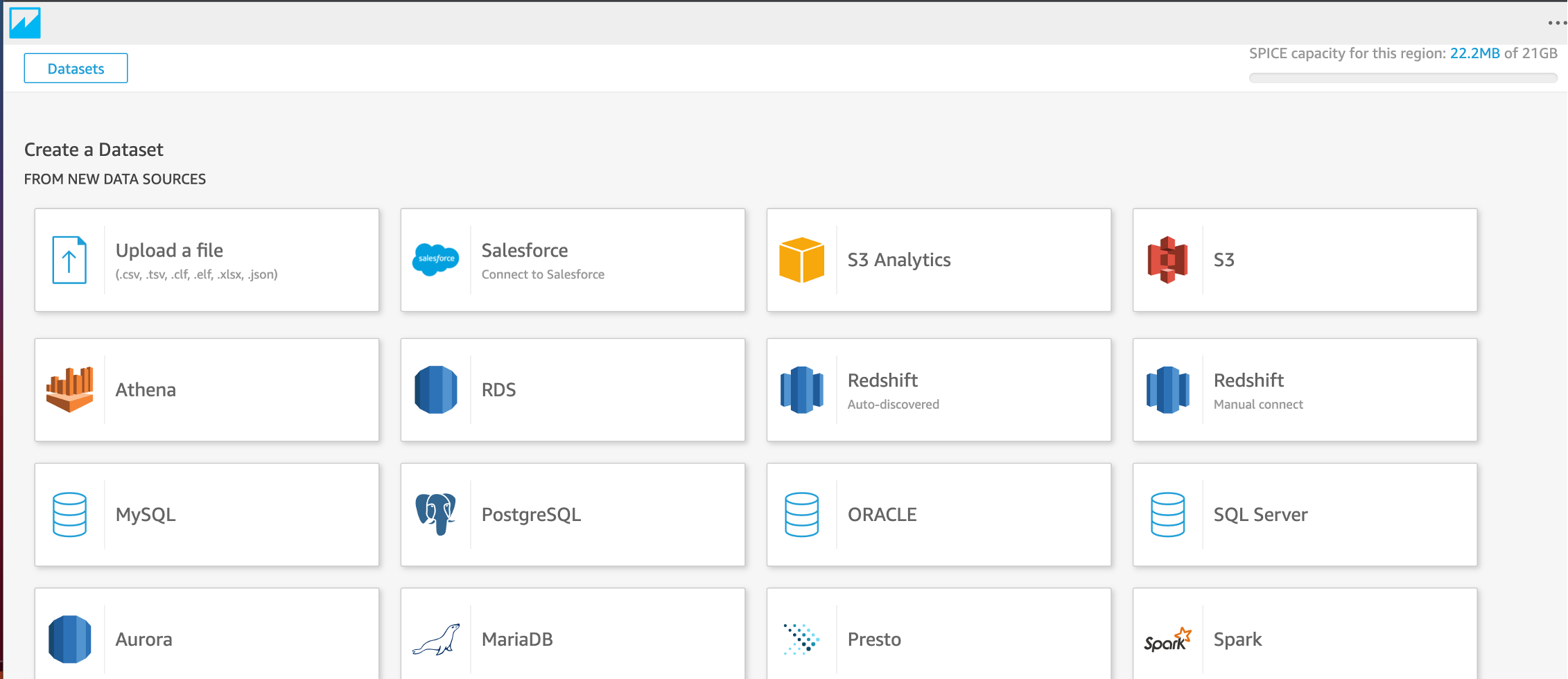The image size is (1568, 679).
Task: Open the Aurora label text
Action: coord(143,640)
